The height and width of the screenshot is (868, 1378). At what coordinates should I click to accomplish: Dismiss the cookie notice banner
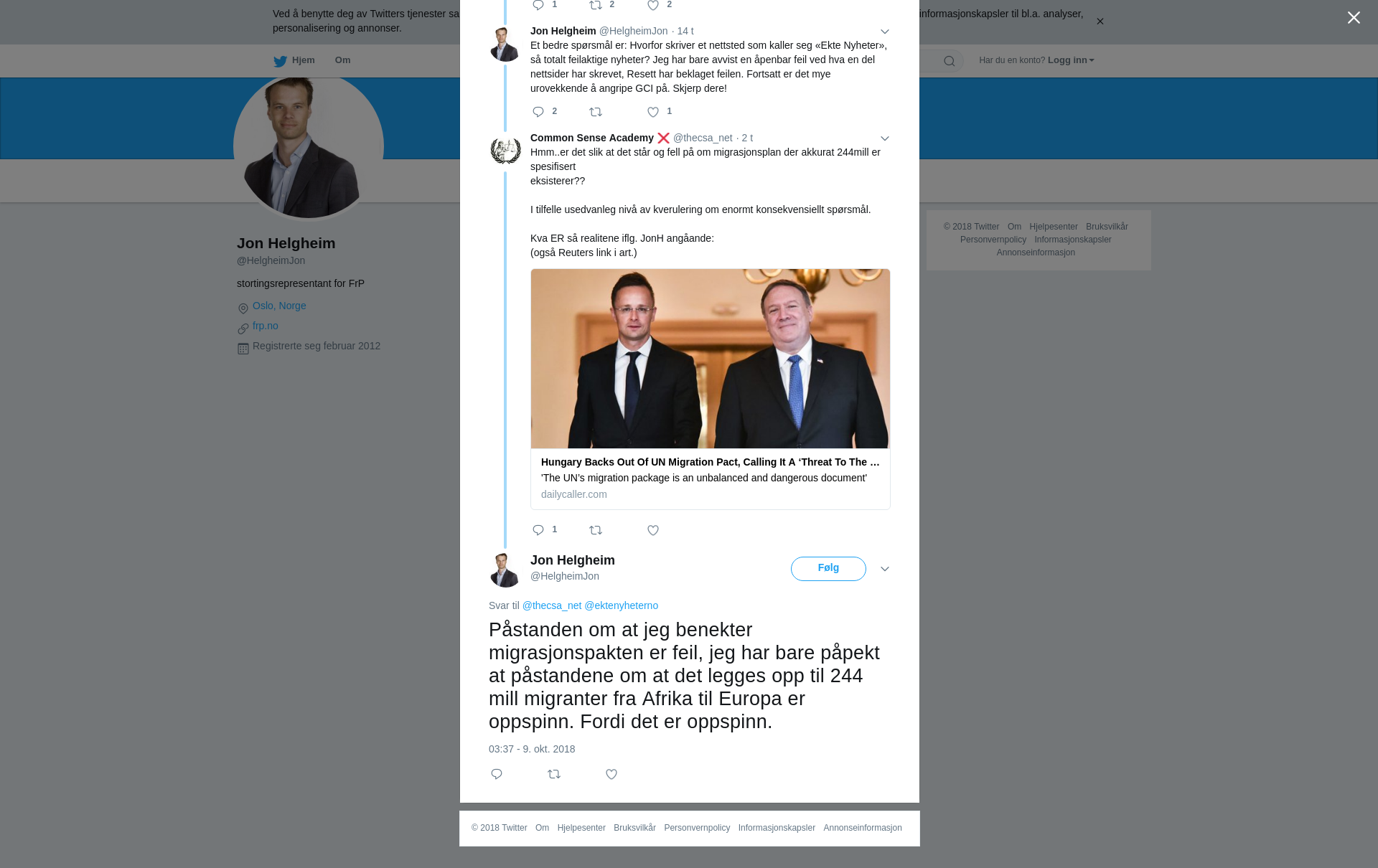[x=1100, y=22]
